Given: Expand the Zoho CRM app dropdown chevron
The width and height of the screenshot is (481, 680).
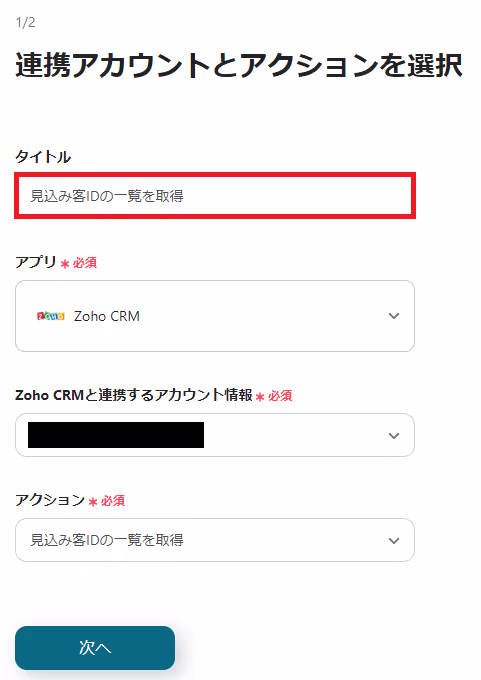Looking at the screenshot, I should (x=394, y=316).
